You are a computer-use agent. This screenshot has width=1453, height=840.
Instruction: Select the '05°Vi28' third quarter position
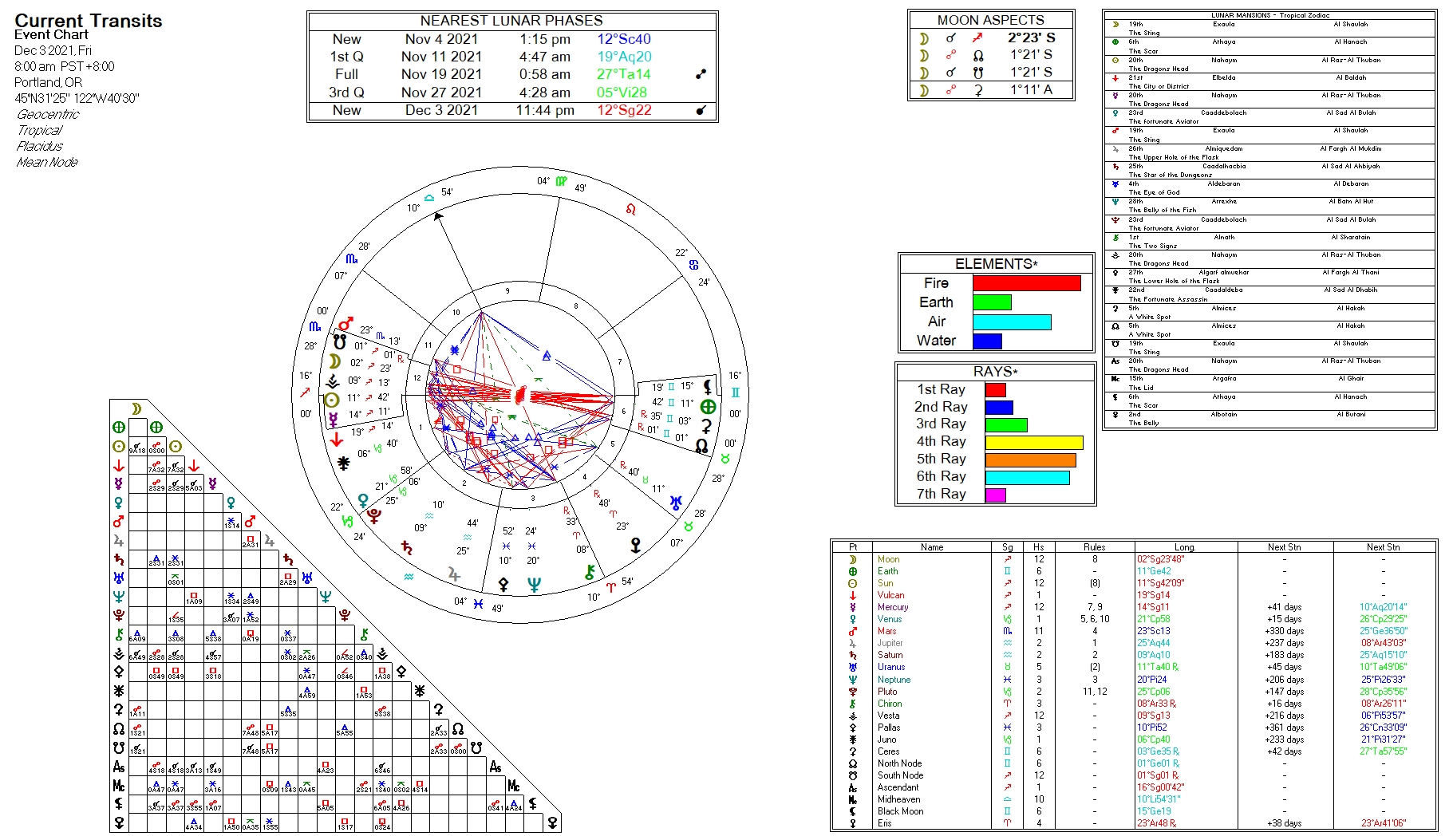622,93
